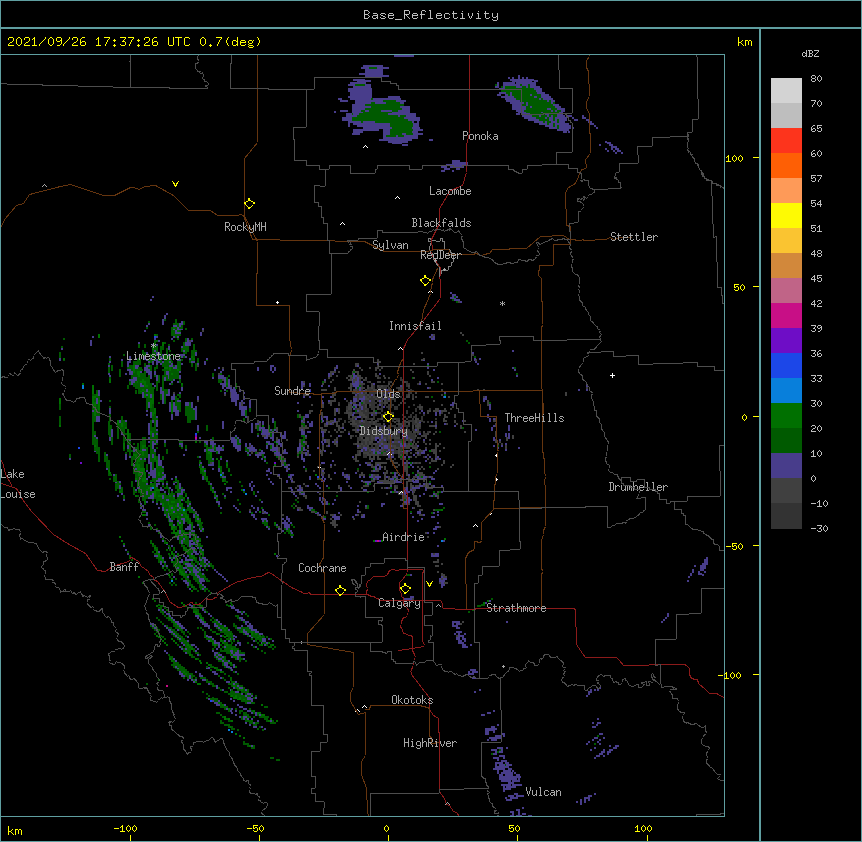This screenshot has height=842, width=862.
Task: Pick the slate-purple 10-0 dBZ legend swatch
Action: (786, 466)
